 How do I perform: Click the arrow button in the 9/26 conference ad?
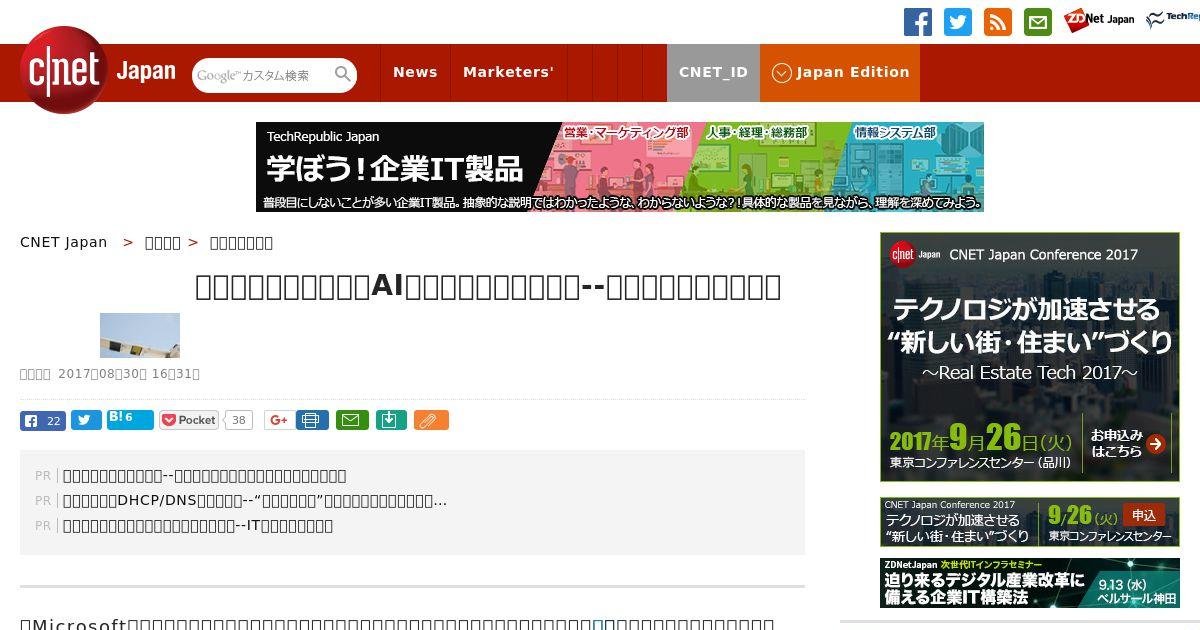point(1156,443)
